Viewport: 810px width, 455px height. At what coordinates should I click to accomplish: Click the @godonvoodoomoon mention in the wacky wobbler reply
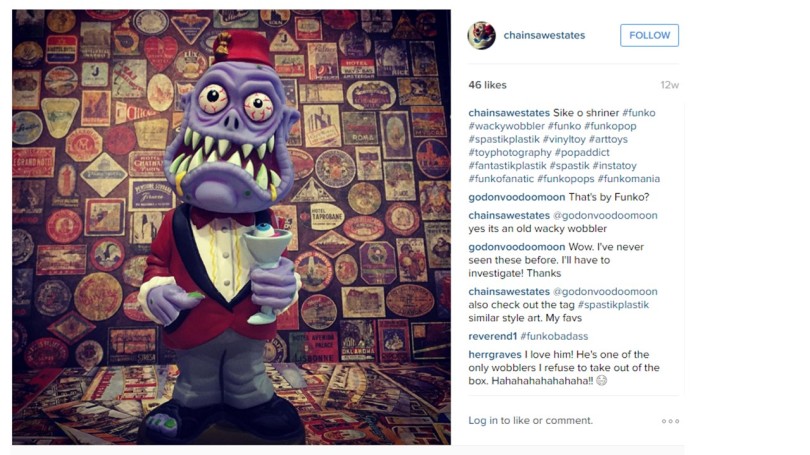tap(605, 215)
